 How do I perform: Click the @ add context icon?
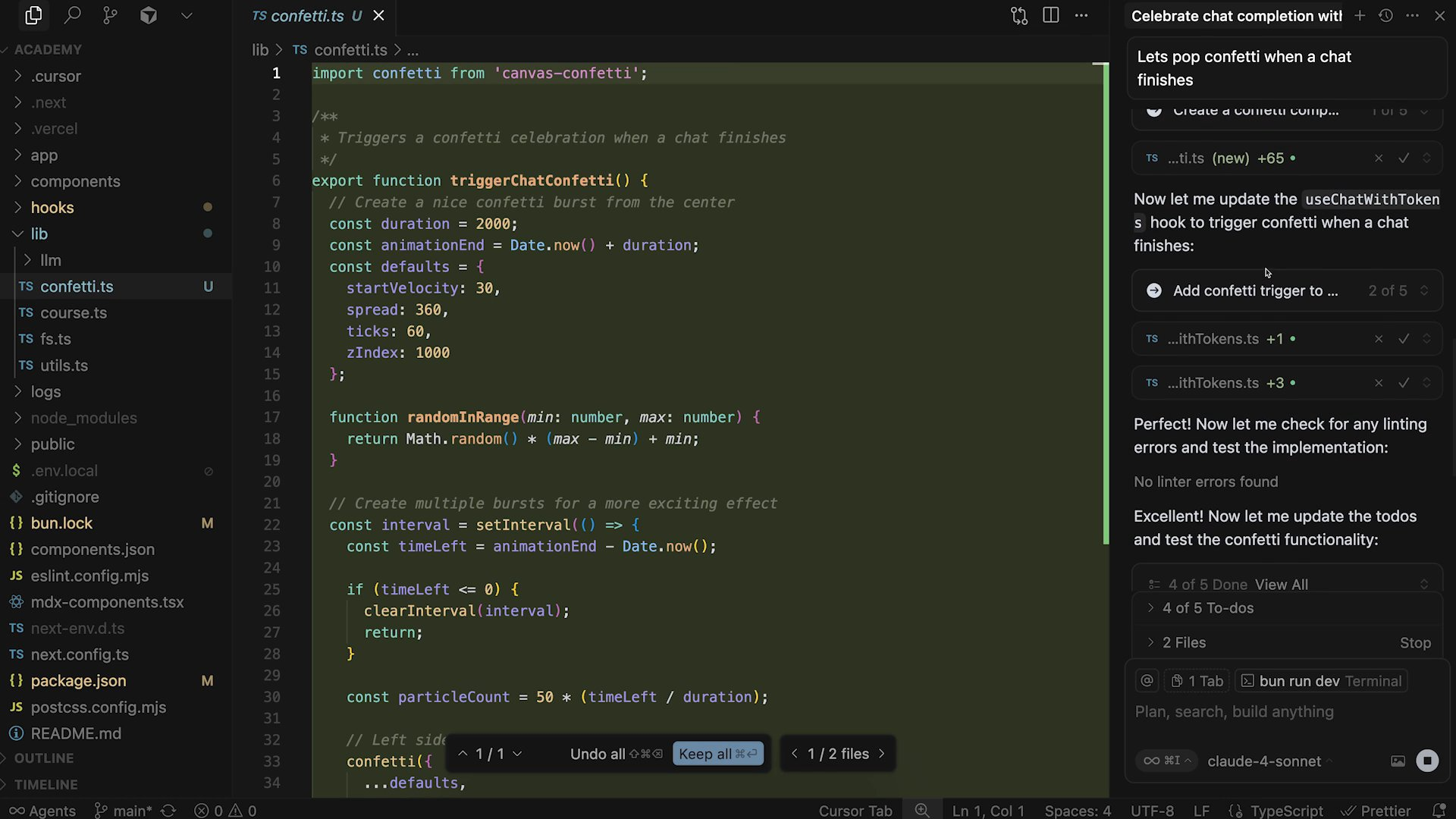(1147, 681)
